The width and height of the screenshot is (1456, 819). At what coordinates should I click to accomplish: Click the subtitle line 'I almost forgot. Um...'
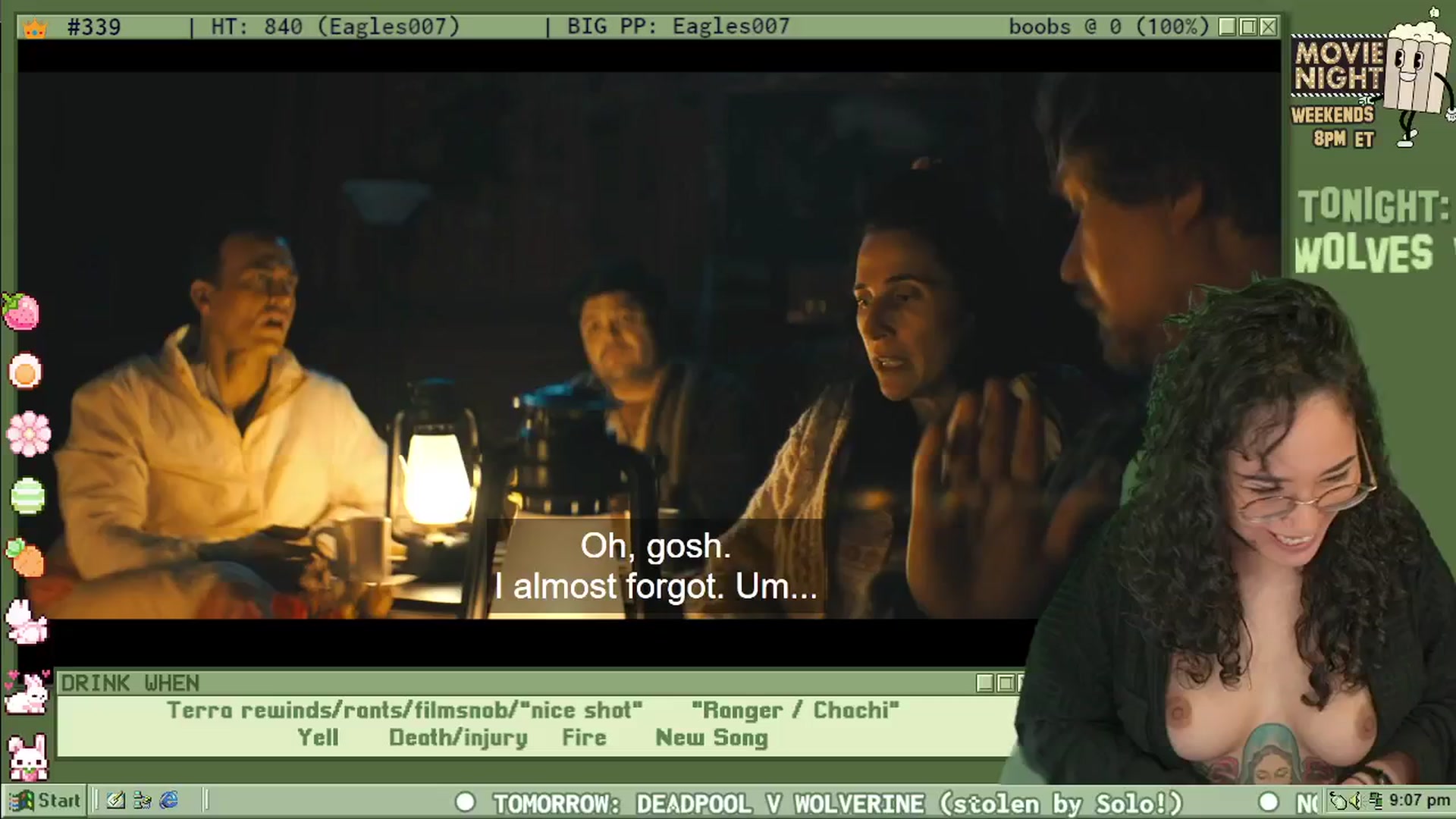(x=656, y=586)
